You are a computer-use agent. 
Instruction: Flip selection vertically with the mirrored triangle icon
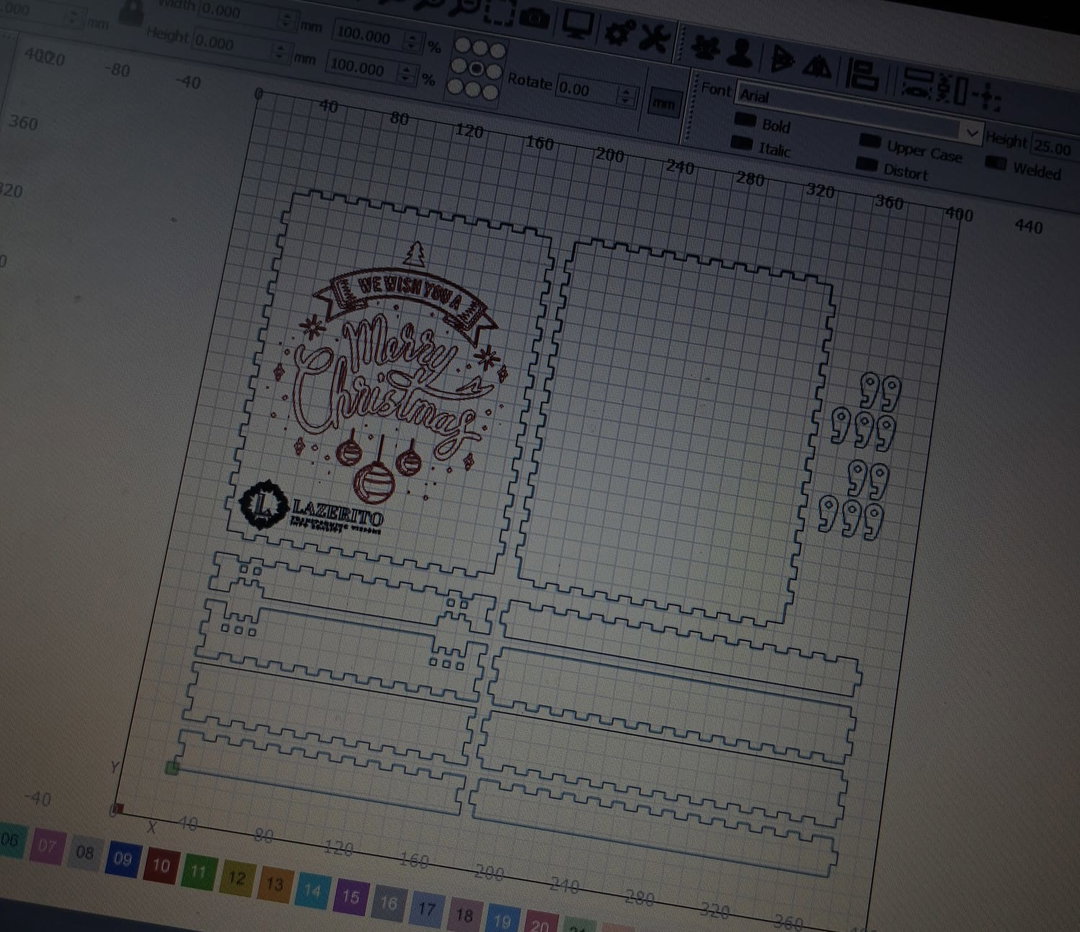point(817,66)
